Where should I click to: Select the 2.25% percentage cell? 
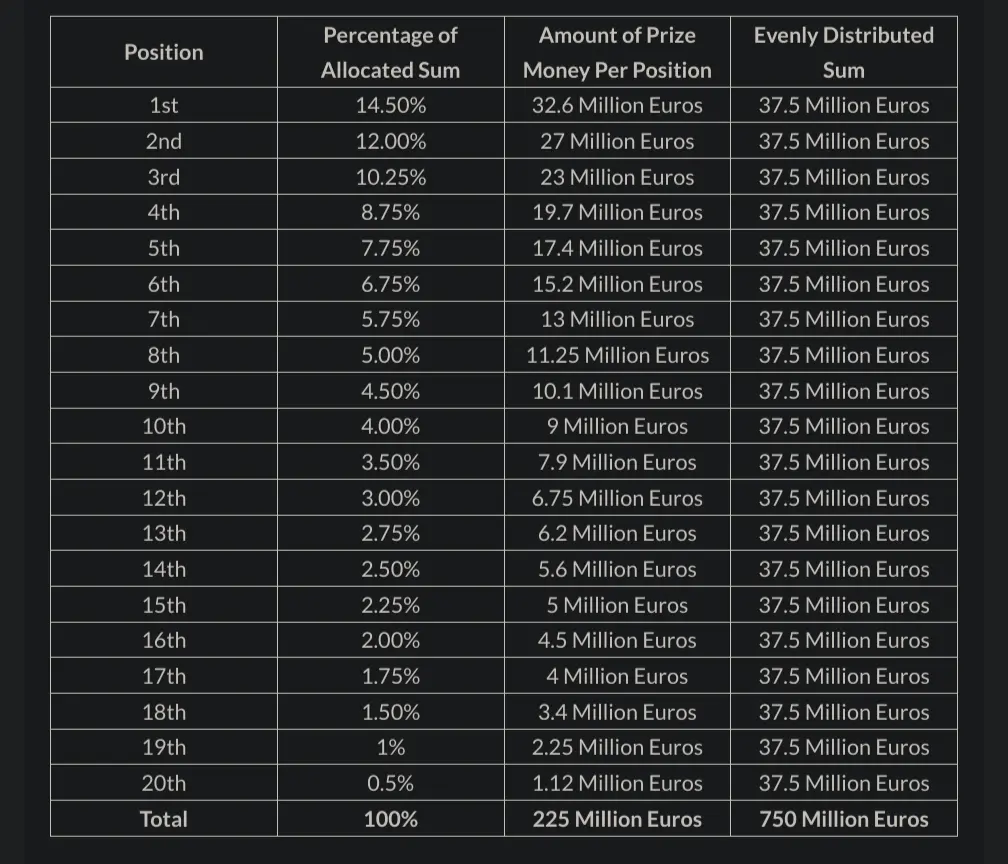391,605
